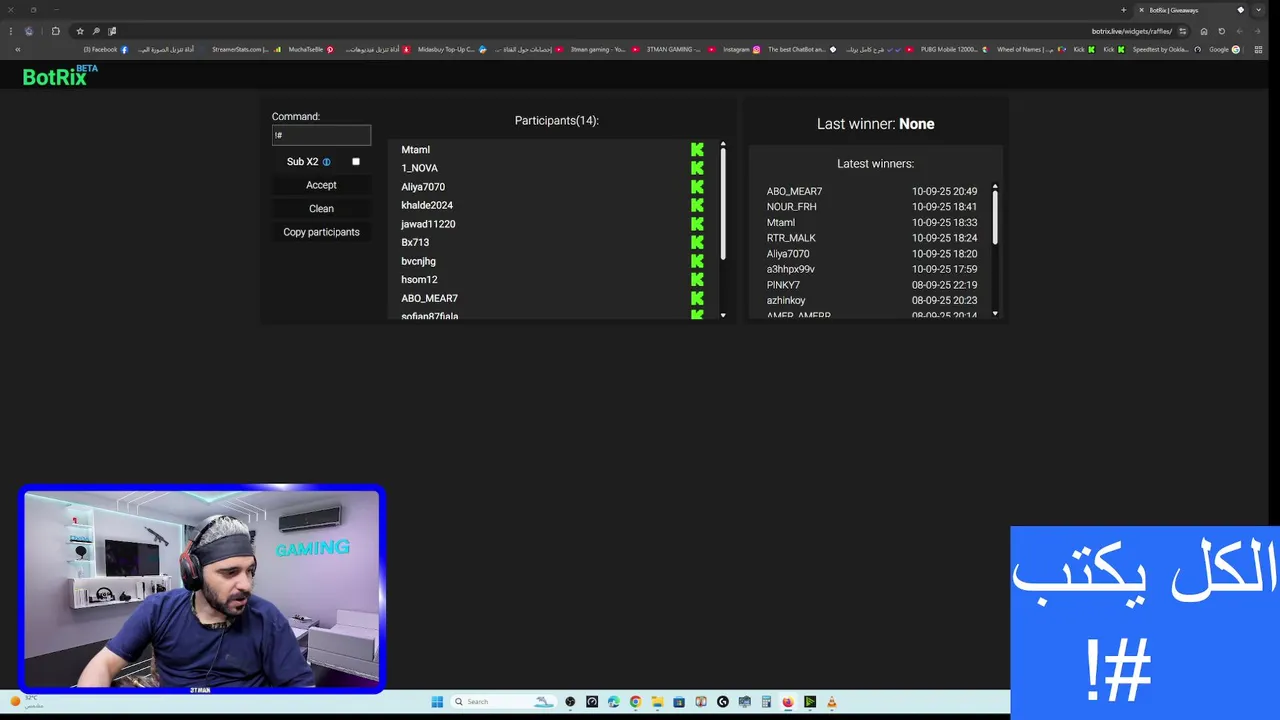The image size is (1280, 720).
Task: Click the Kick icon beside Bx713
Action: click(x=697, y=242)
